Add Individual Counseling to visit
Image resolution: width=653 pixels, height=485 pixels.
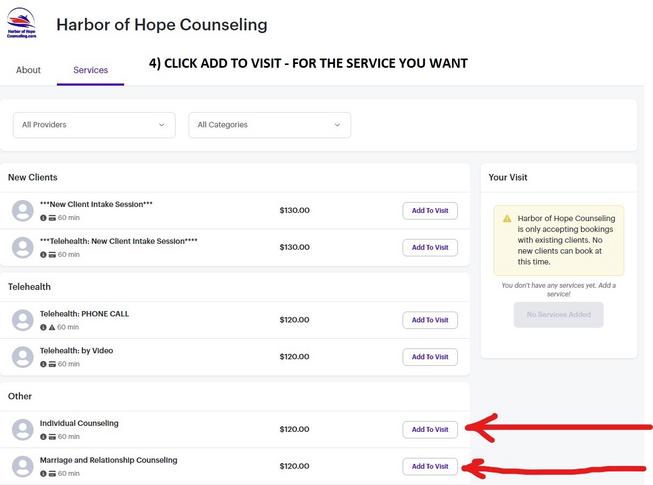point(430,430)
